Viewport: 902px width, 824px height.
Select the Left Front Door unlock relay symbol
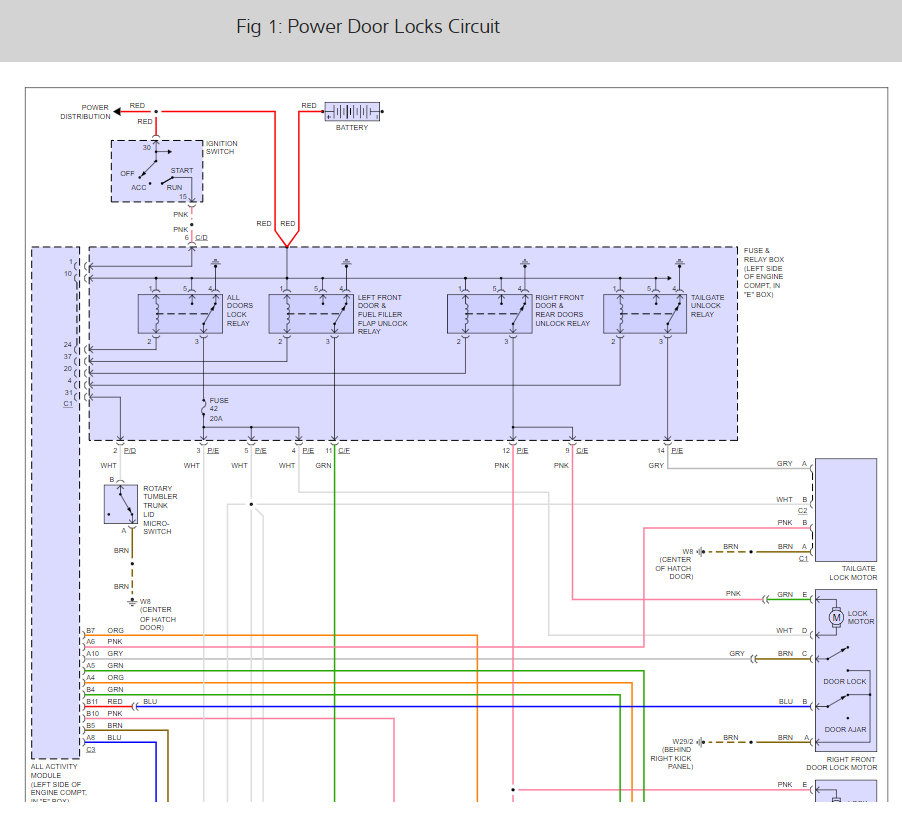click(310, 313)
